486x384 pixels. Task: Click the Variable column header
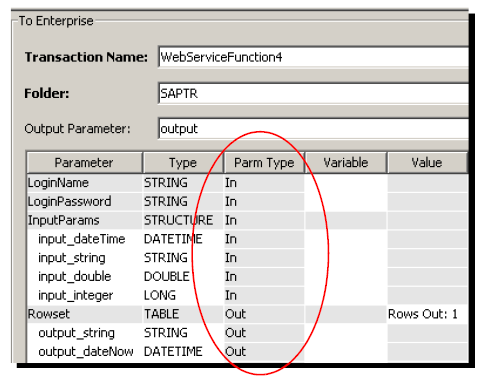(346, 163)
